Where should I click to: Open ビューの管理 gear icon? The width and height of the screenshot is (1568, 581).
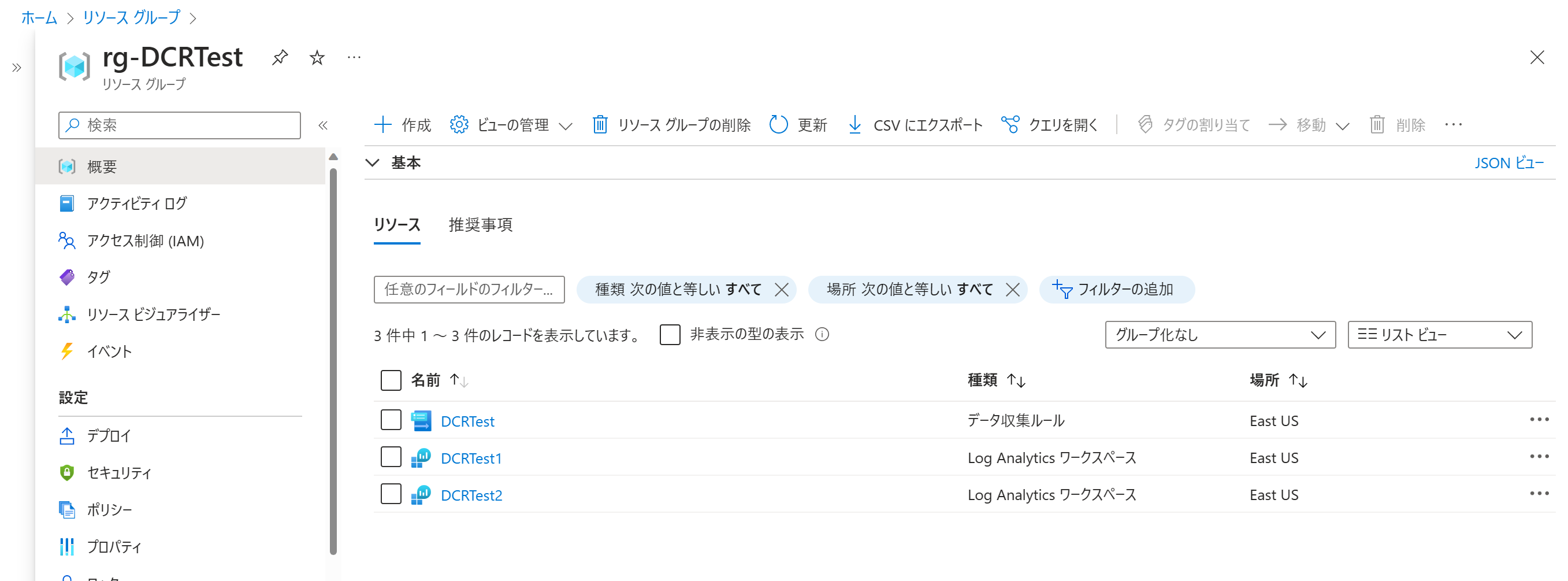tap(459, 124)
